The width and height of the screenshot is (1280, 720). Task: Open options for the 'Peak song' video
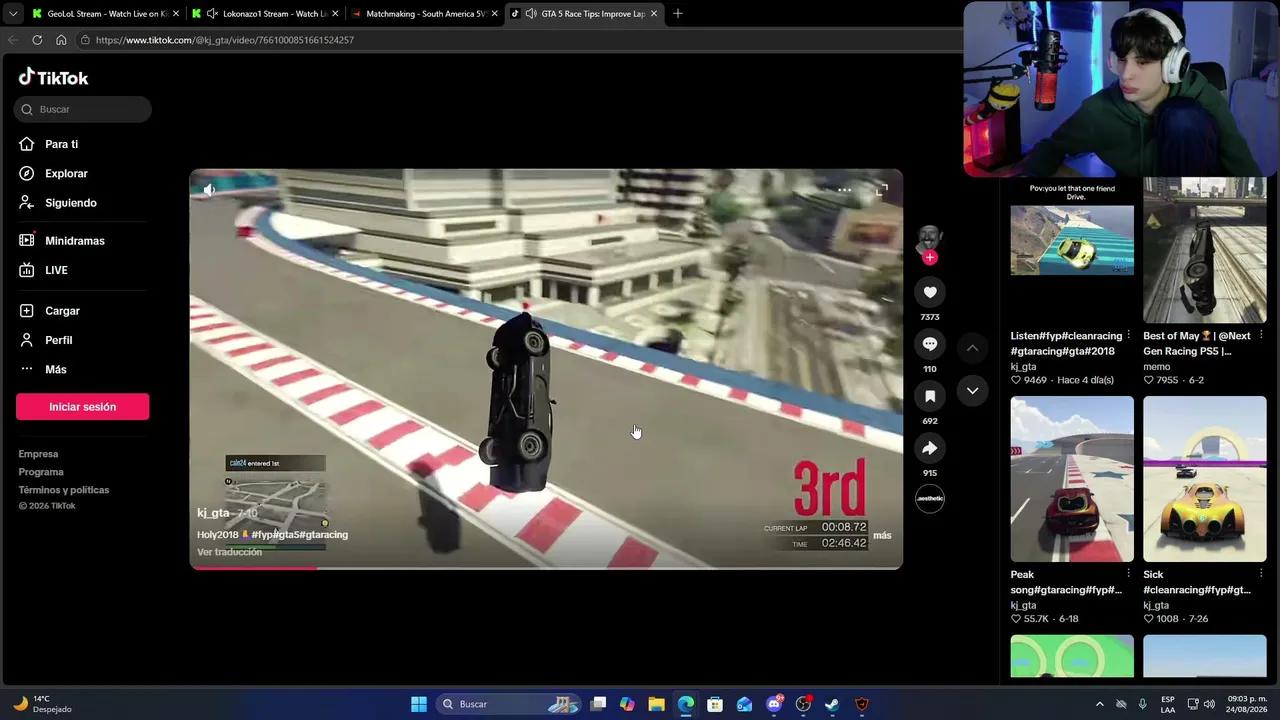click(x=1129, y=575)
